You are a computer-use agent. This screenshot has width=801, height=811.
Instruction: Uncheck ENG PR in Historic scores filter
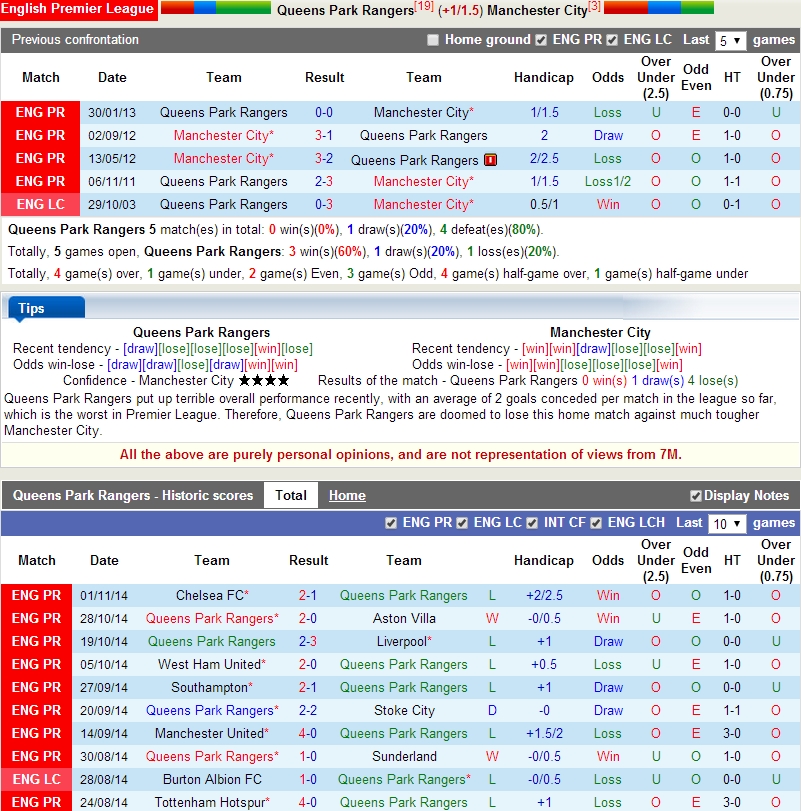coord(391,523)
